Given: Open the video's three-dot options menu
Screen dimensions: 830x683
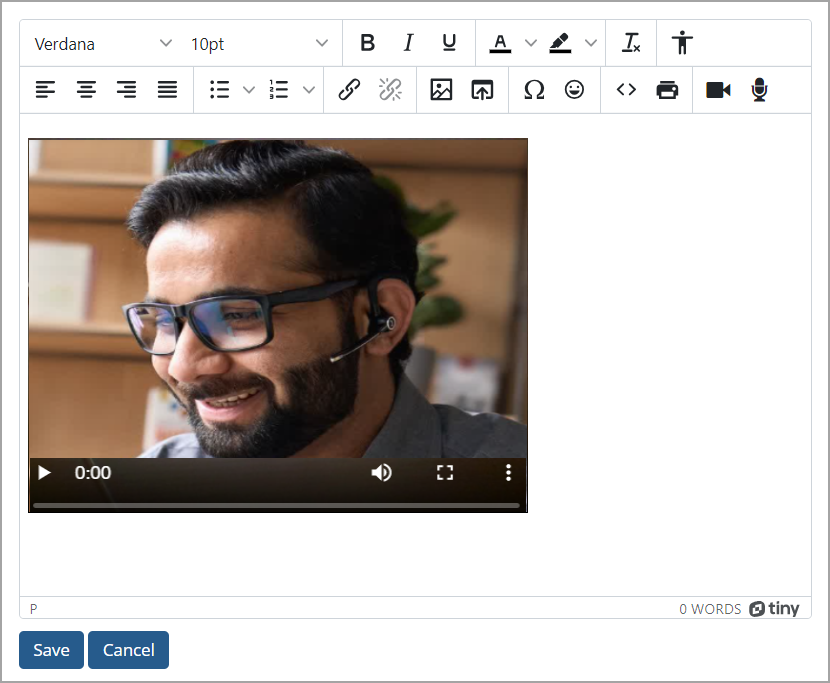Looking at the screenshot, I should coord(508,472).
